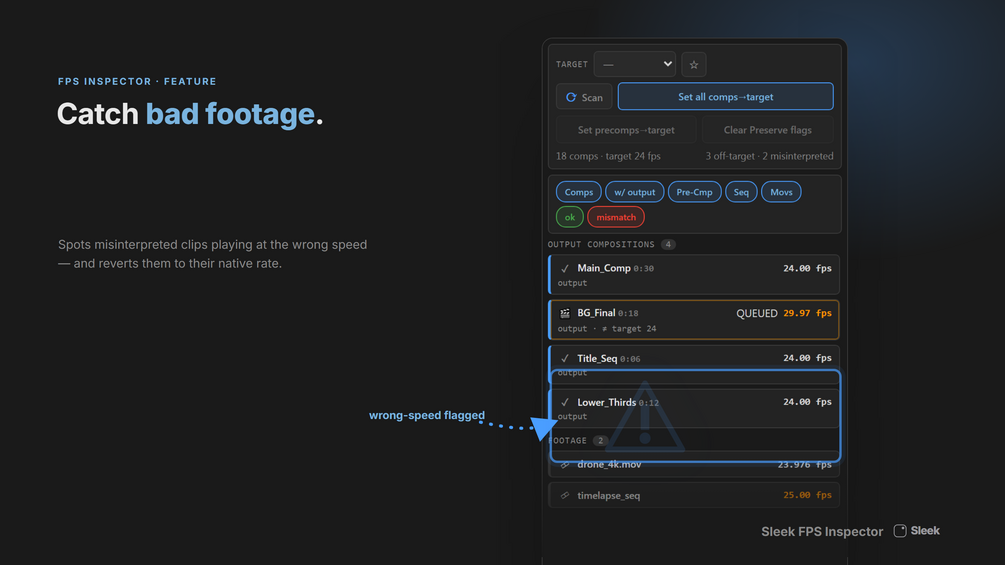Click '3 off-target · 2 misinterpreted' status text
1005x565 pixels.
769,156
